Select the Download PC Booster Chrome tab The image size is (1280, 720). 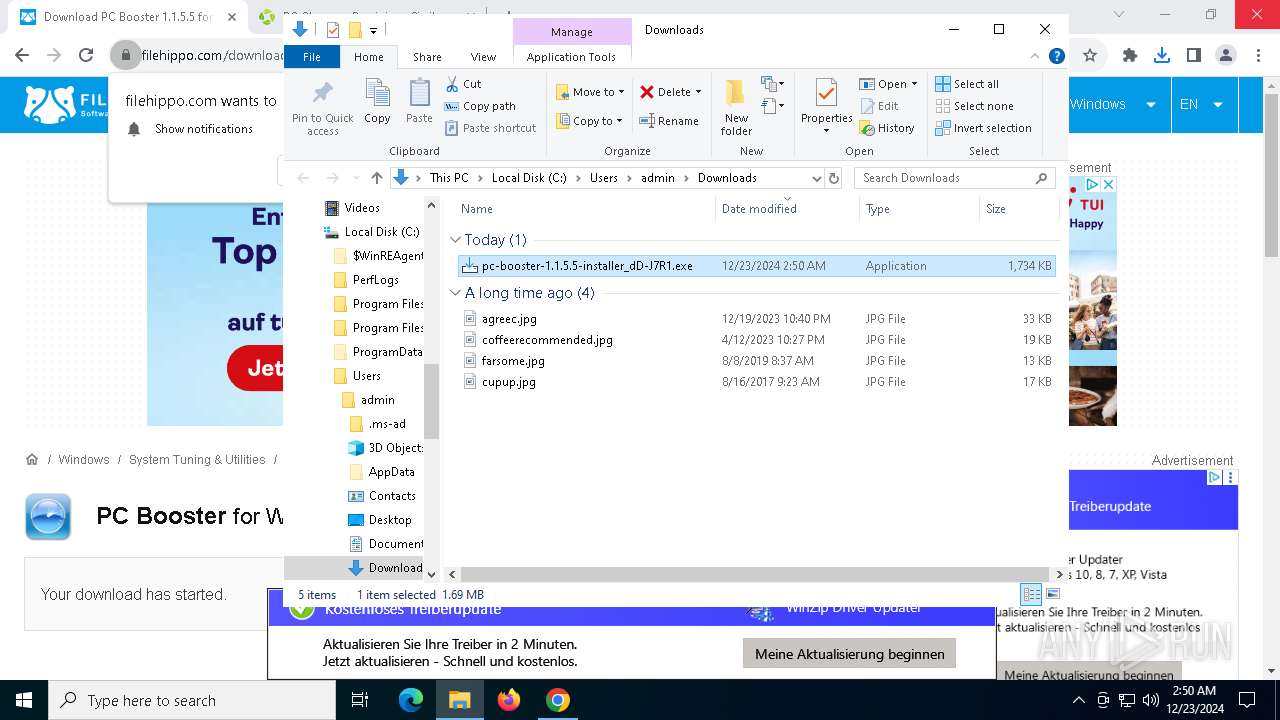pyautogui.click(x=128, y=17)
